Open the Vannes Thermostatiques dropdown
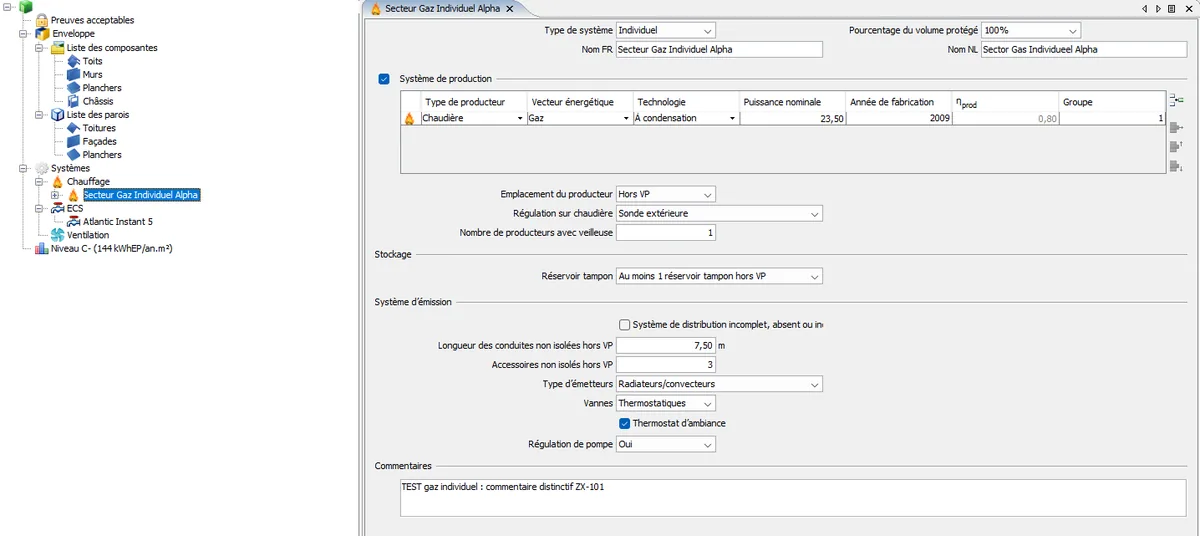The height and width of the screenshot is (536, 1200). pyautogui.click(x=666, y=403)
